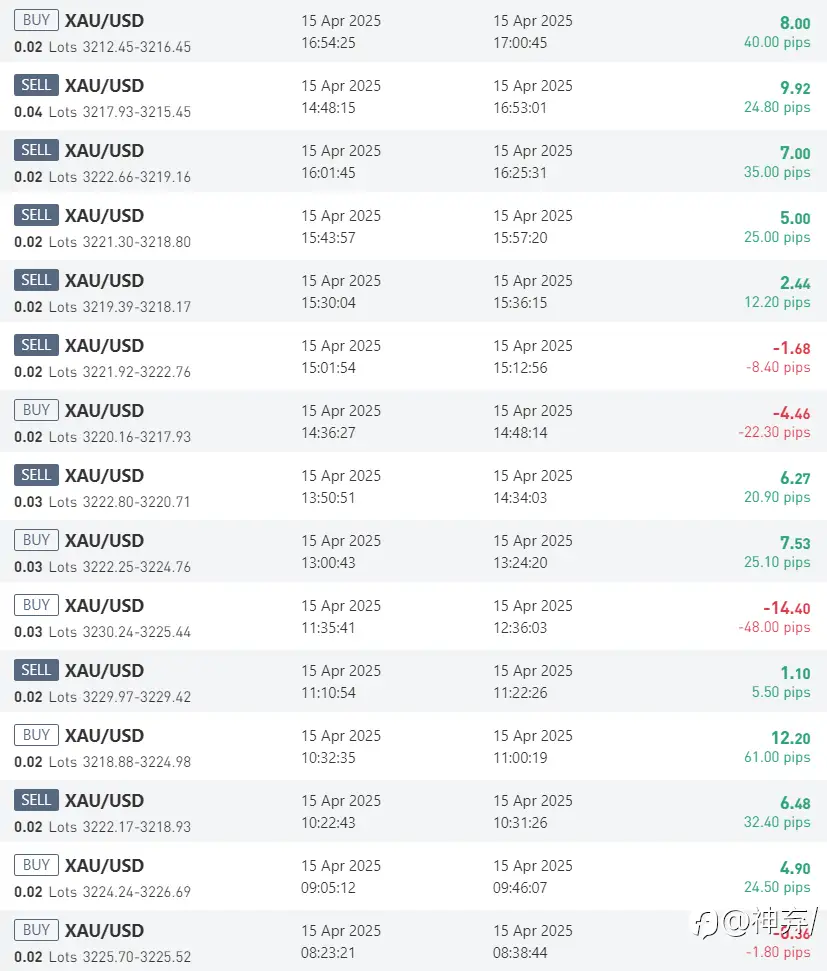
Task: Select the SELL badge on trade 3222.66-3219.16
Action: (x=37, y=150)
